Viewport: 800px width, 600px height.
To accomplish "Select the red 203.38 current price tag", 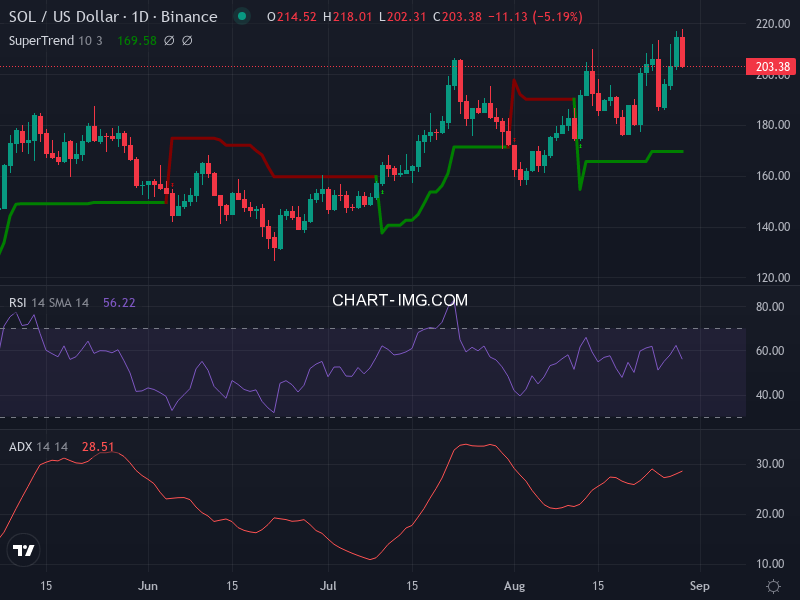I will 772,68.
